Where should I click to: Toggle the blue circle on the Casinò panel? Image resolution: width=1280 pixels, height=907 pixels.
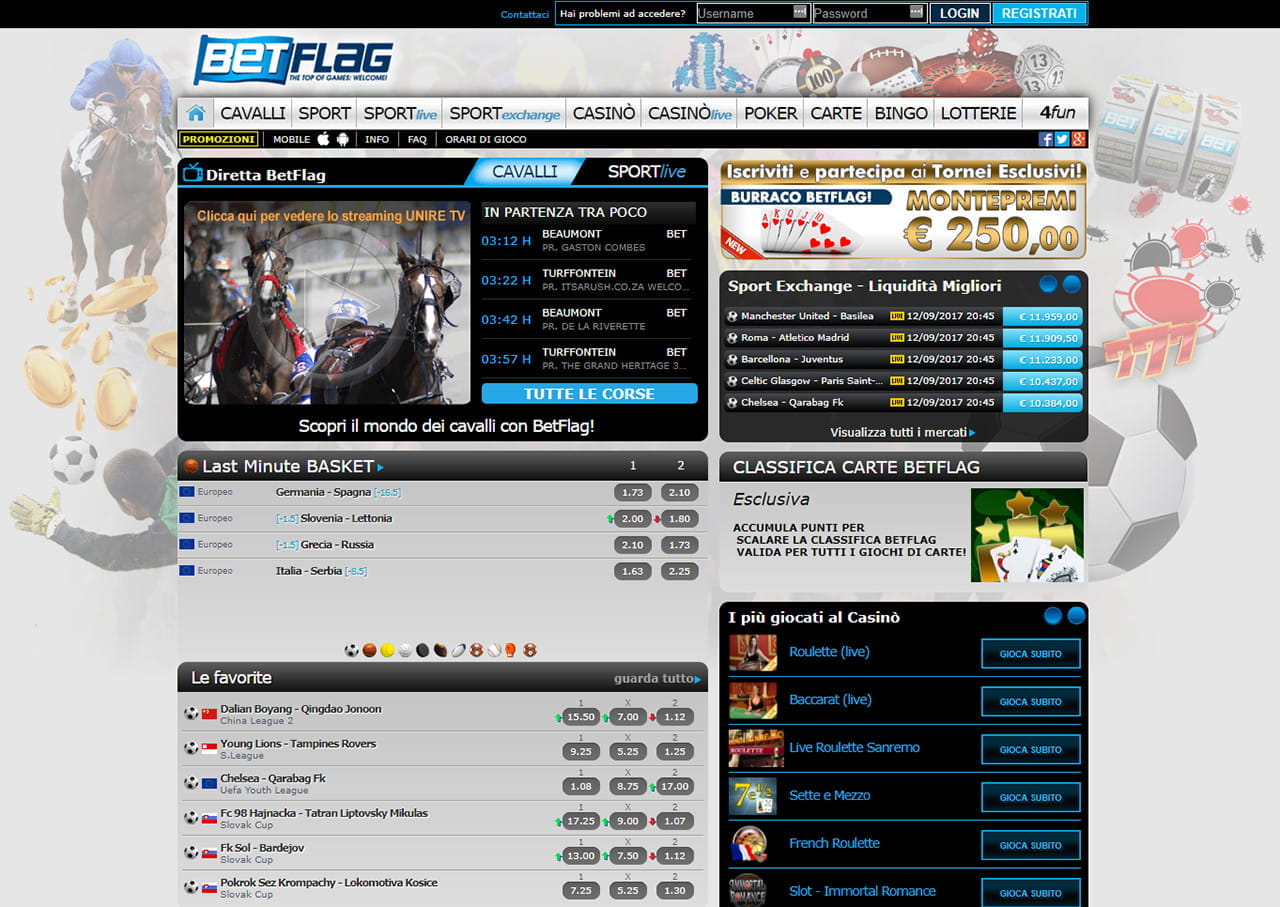[x=1052, y=616]
